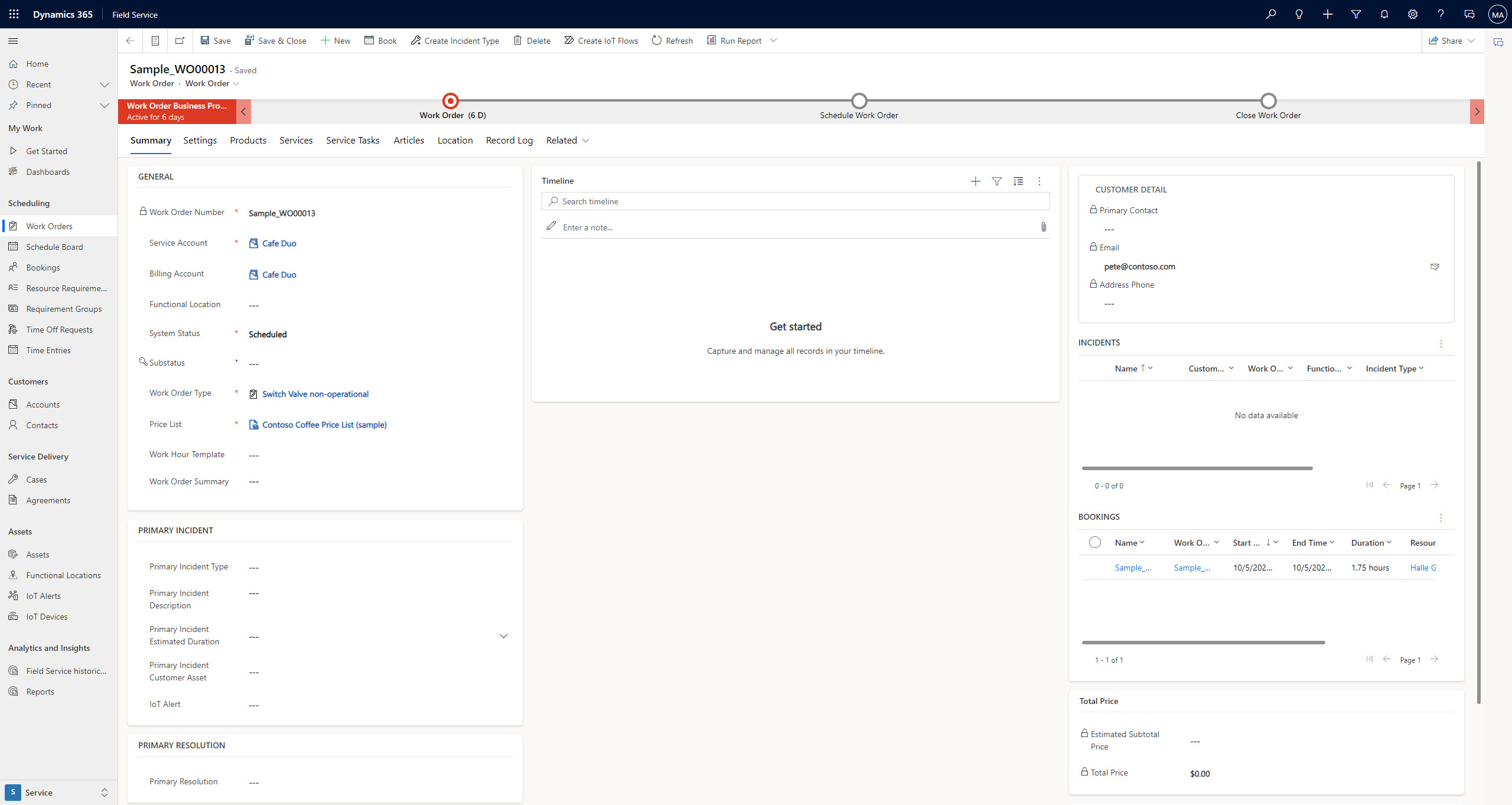Add a timeline record with plus icon
This screenshot has height=805, width=1512.
[x=975, y=181]
